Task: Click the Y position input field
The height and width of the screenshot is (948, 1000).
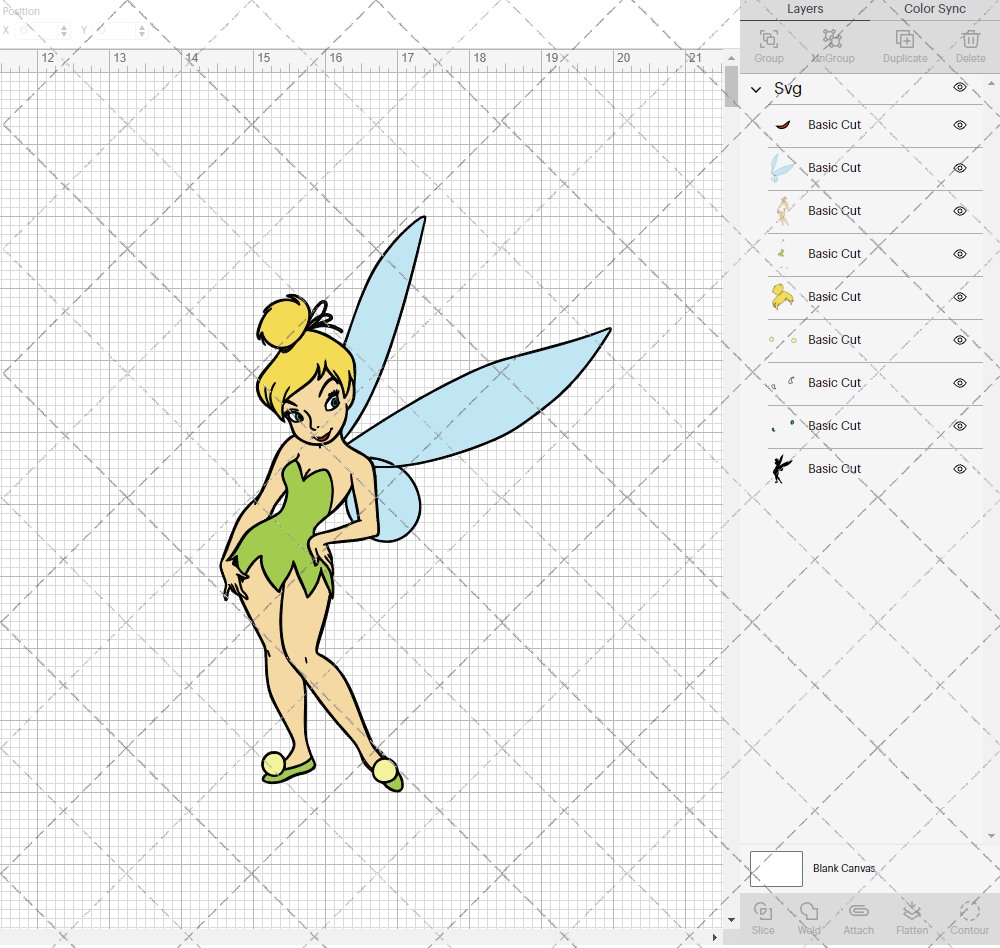Action: click(115, 30)
